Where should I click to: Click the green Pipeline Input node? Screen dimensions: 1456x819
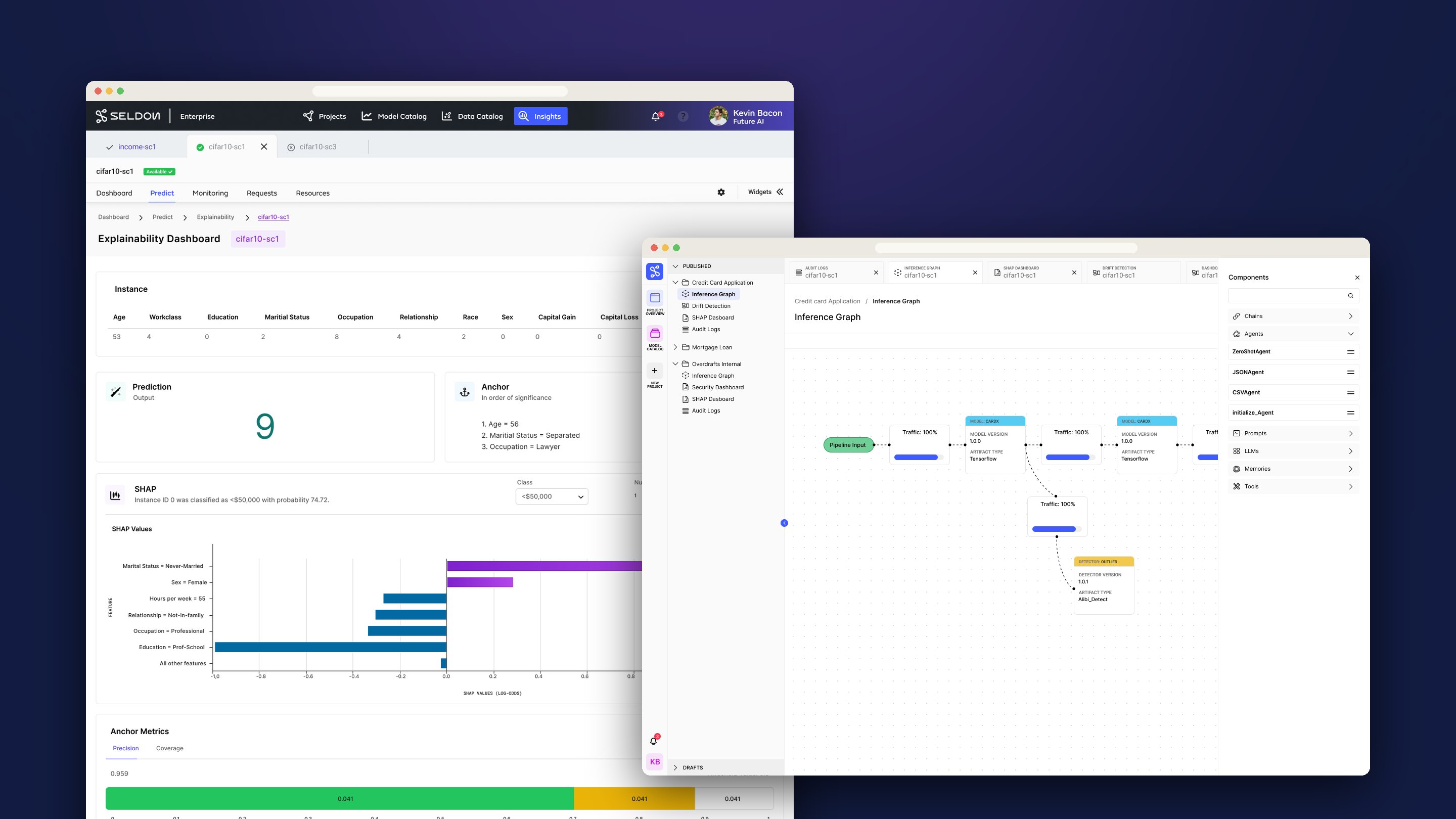tap(848, 445)
